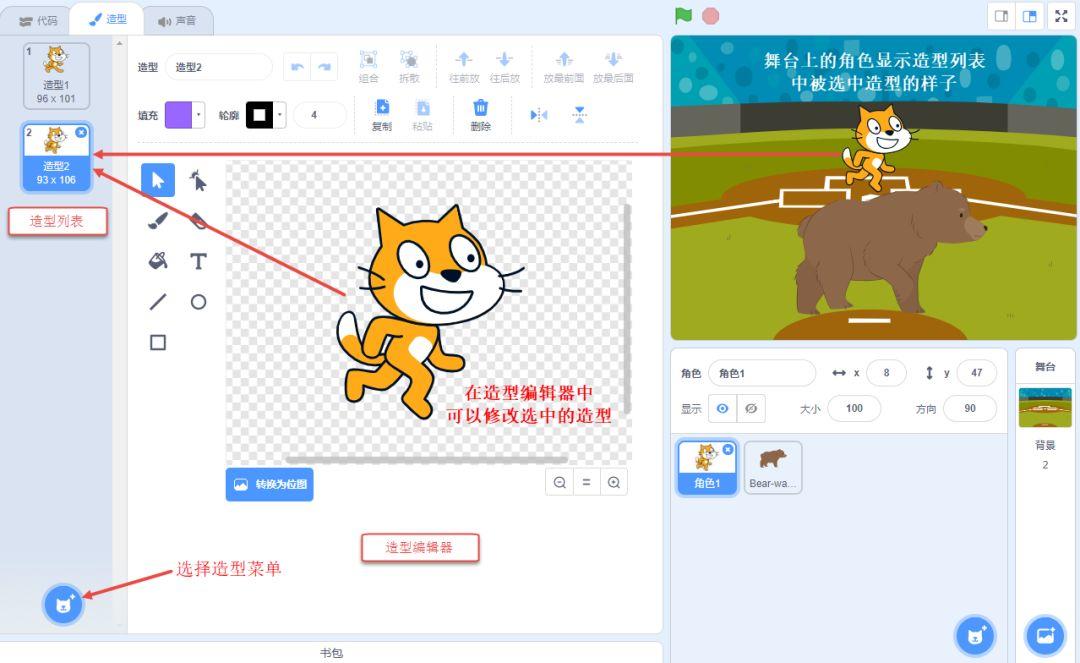
Task: Click the sprite name field 角色1
Action: pyautogui.click(x=762, y=373)
